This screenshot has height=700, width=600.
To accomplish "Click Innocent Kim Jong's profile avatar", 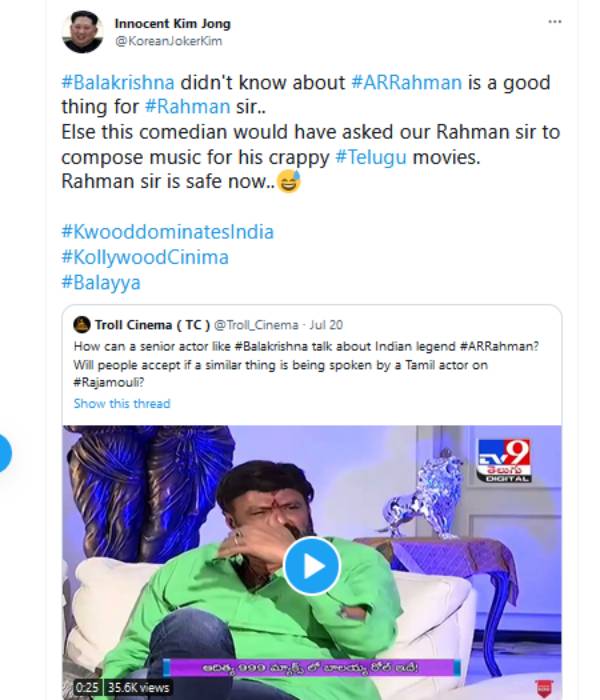I will (x=80, y=33).
